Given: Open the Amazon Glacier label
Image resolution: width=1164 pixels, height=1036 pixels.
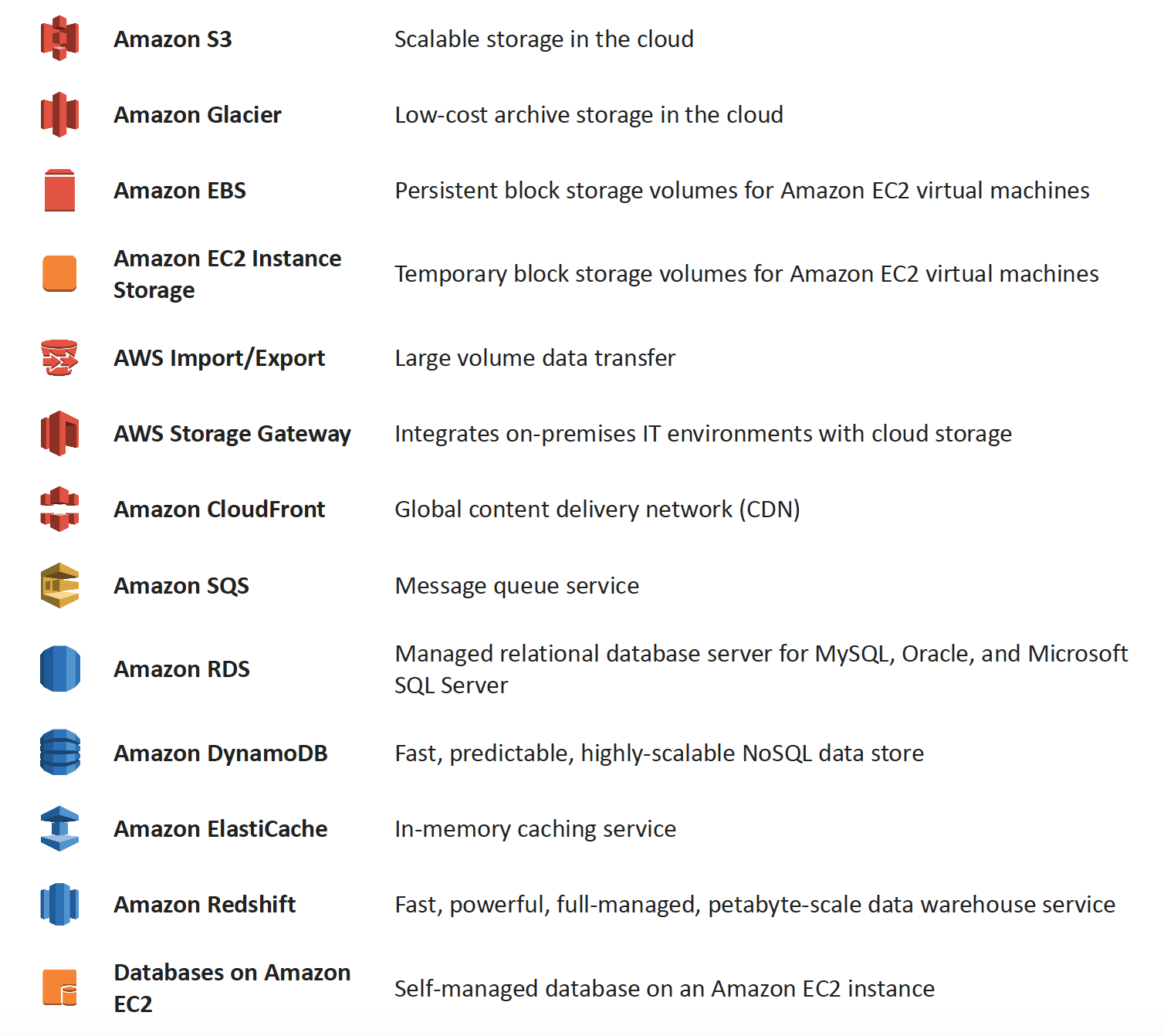Looking at the screenshot, I should click(198, 114).
